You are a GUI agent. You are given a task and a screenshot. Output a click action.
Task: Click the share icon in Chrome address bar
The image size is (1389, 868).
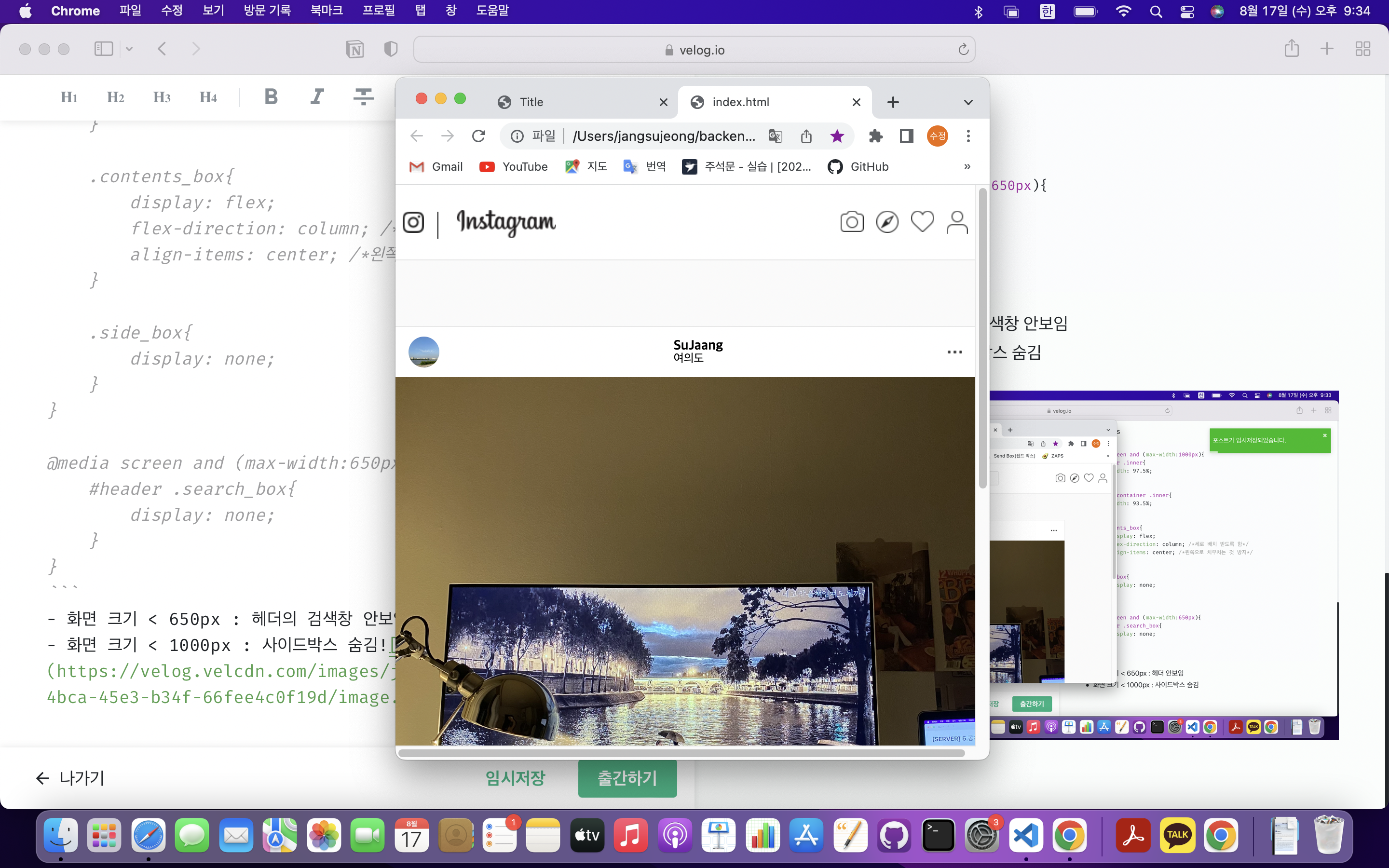coord(806,136)
